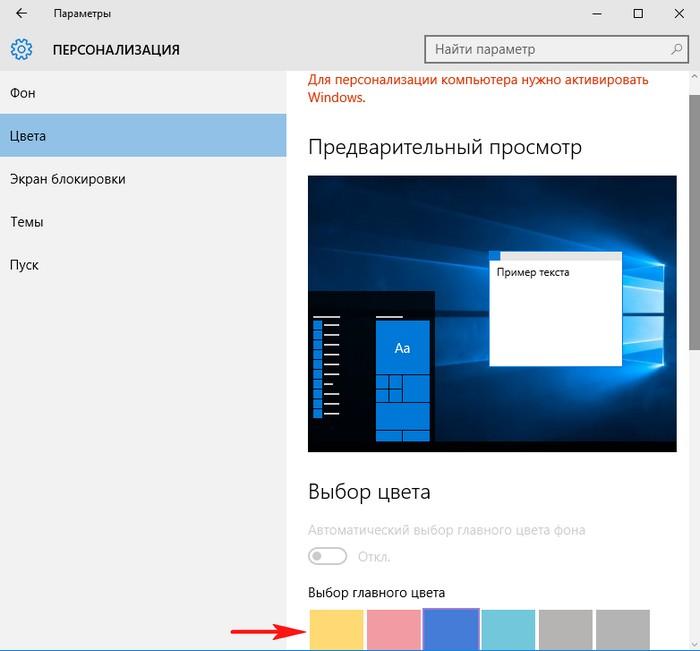Screen dimensions: 700x651
Task: Focus the 'Найти параметр' search field
Action: coord(556,49)
